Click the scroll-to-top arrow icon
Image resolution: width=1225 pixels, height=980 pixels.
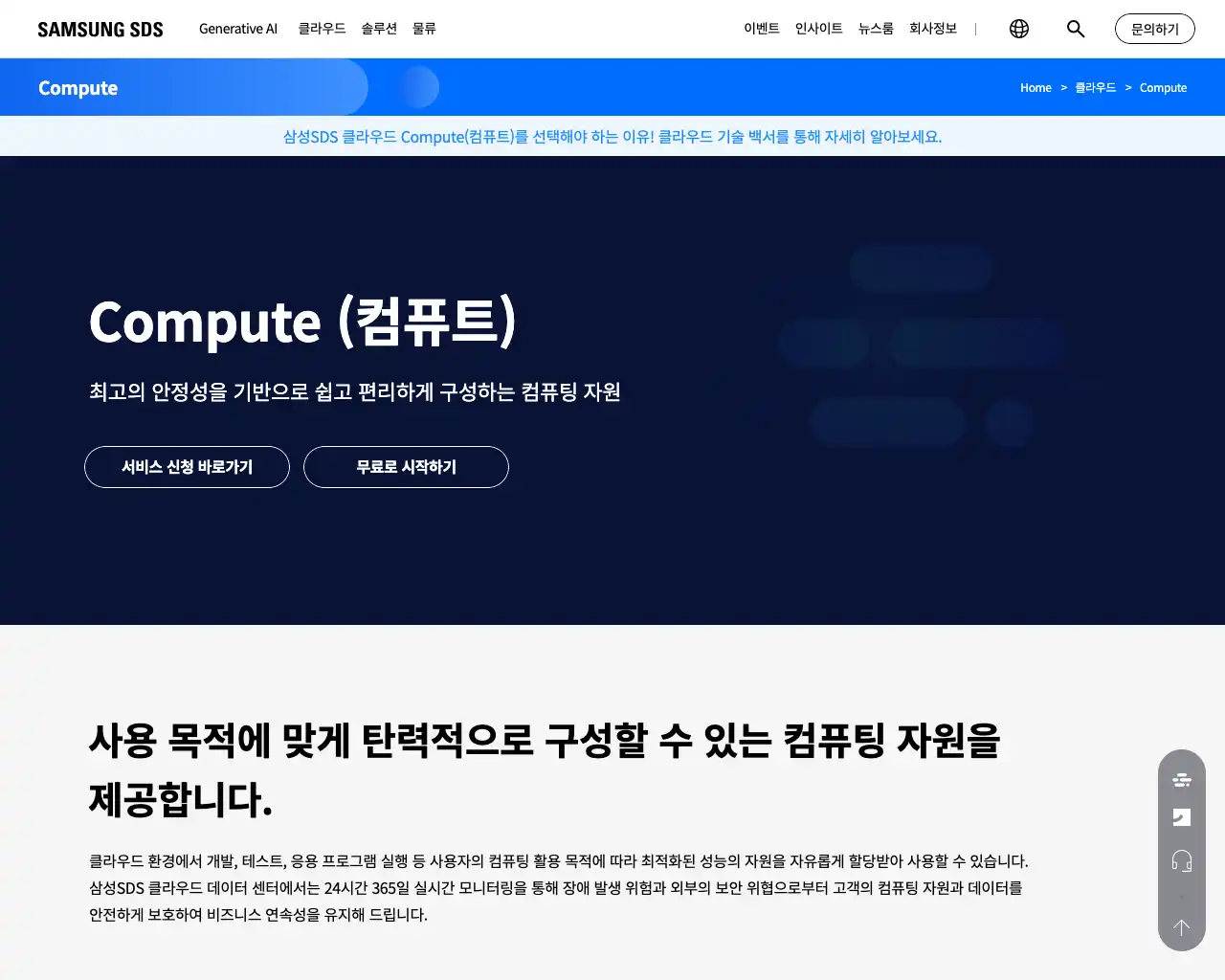(x=1181, y=926)
